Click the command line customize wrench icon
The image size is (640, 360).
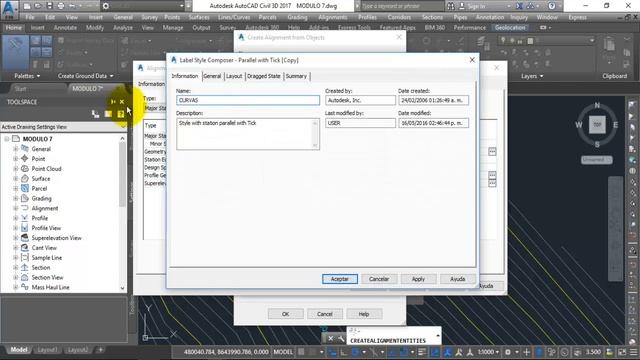[x=341, y=338]
